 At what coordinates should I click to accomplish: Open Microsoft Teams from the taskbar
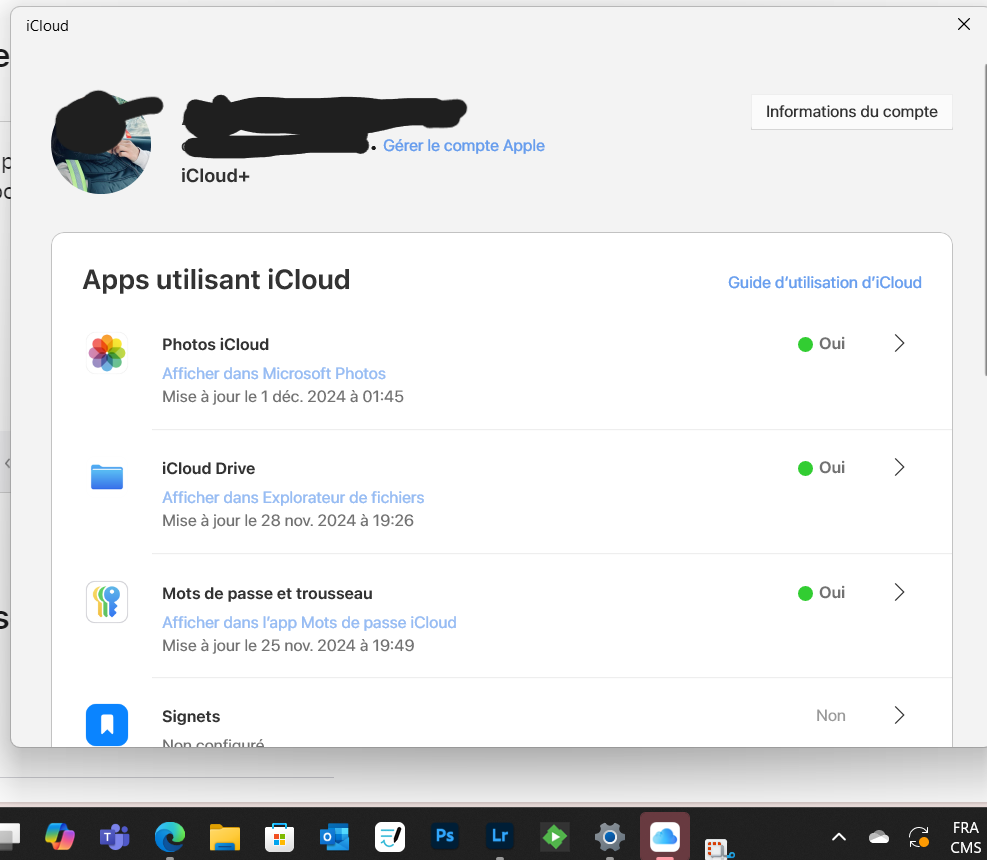(115, 836)
